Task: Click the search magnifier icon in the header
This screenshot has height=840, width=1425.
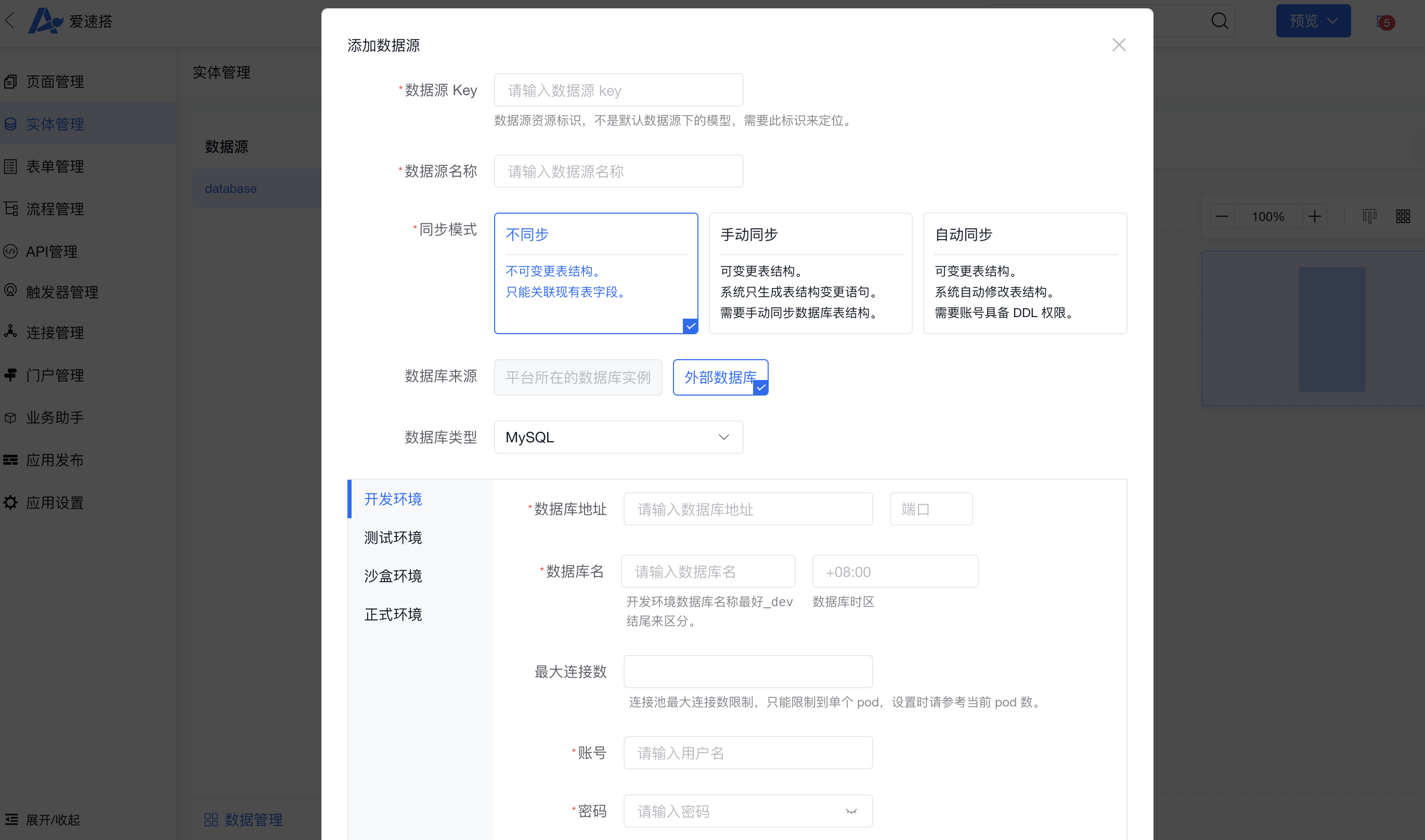Action: [1220, 21]
